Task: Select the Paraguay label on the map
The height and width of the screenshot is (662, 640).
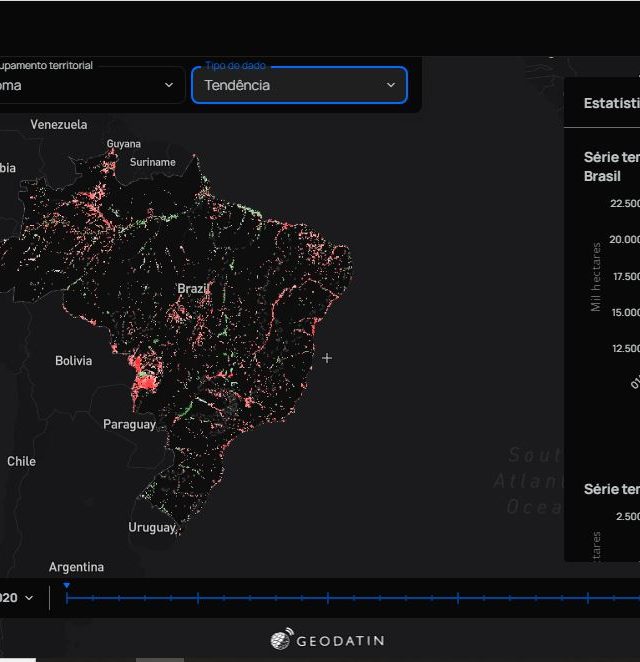Action: tap(129, 425)
